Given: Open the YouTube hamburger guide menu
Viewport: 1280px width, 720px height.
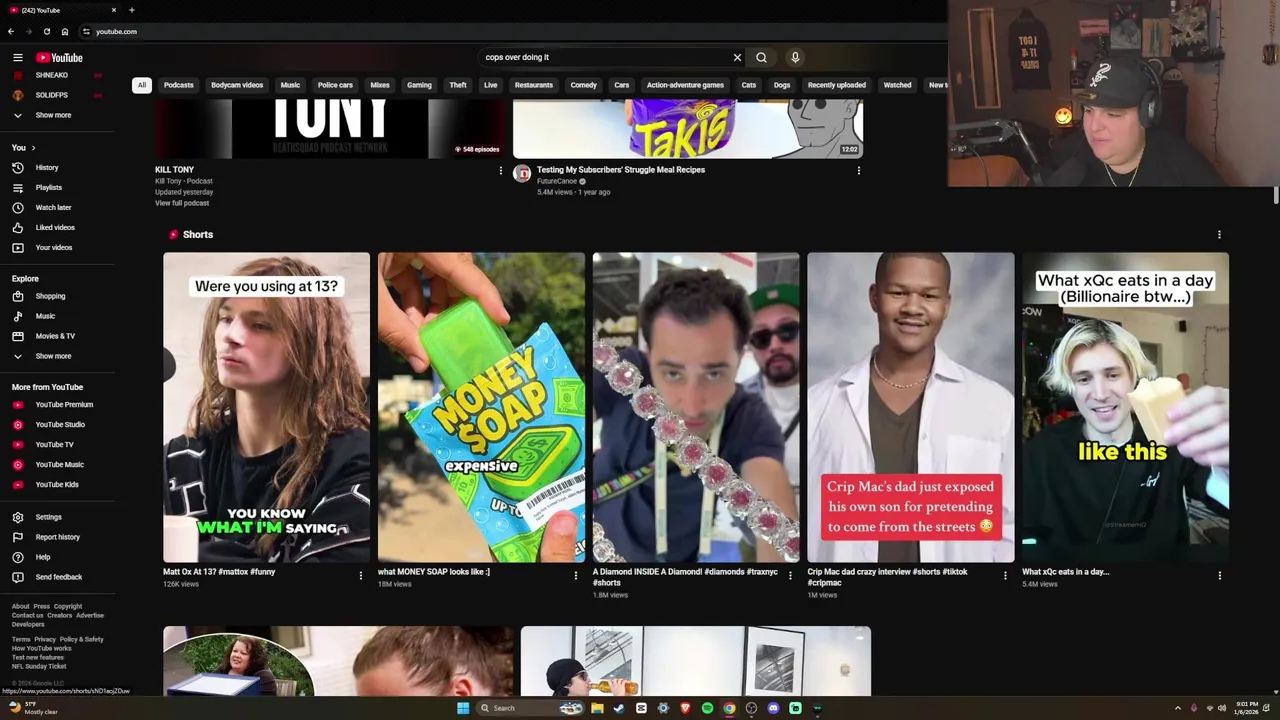Looking at the screenshot, I should [x=17, y=58].
